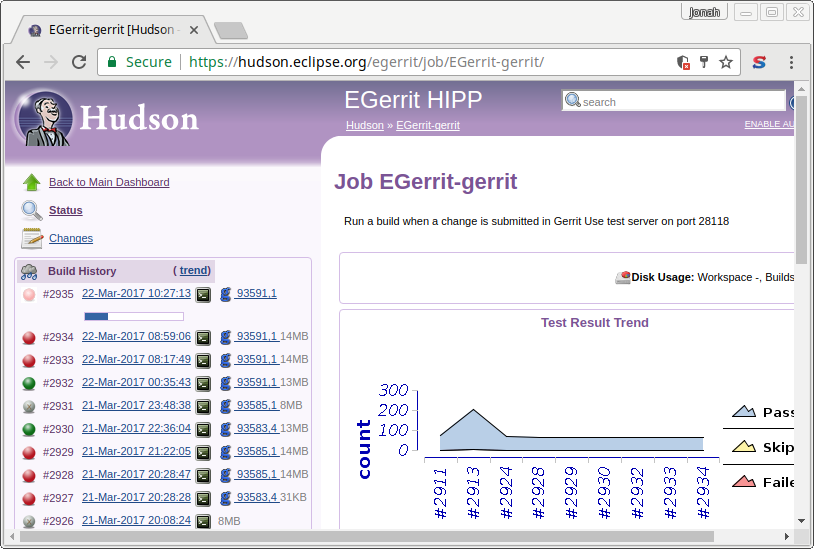The height and width of the screenshot is (549, 814).
Task: Open the Back to Main Dashboard link
Action: pos(109,182)
